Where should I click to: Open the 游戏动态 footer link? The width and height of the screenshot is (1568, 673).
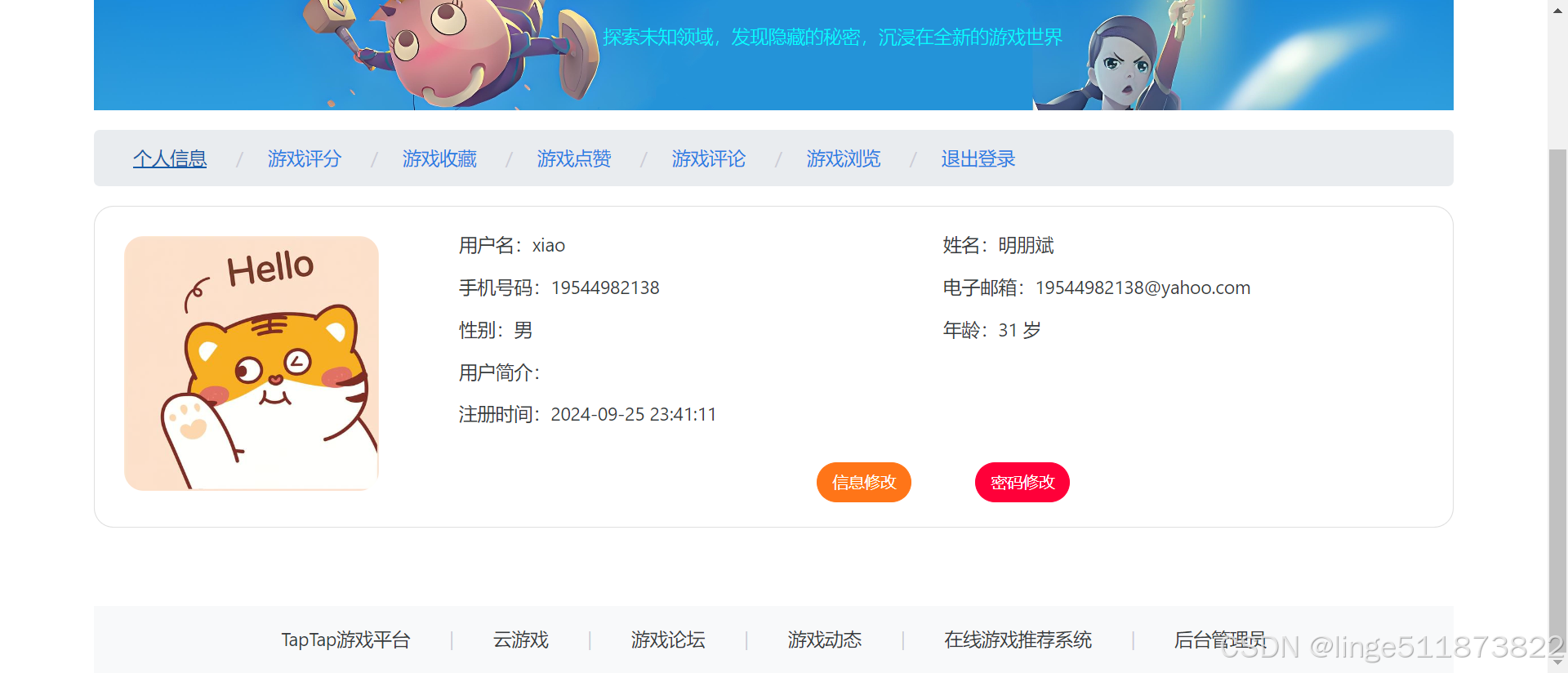(825, 640)
